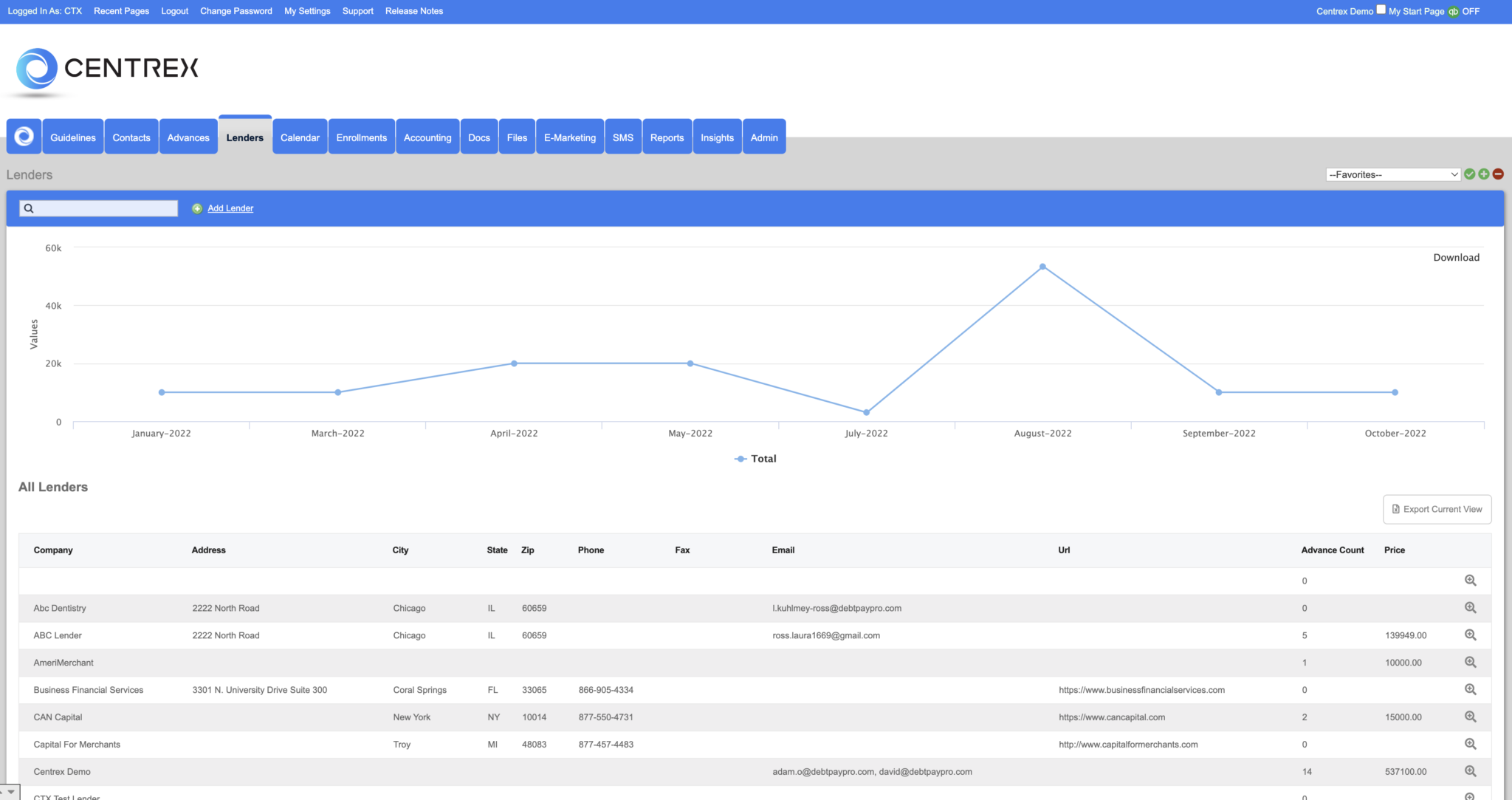
Task: Toggle the Total series in the chart legend
Action: (755, 458)
